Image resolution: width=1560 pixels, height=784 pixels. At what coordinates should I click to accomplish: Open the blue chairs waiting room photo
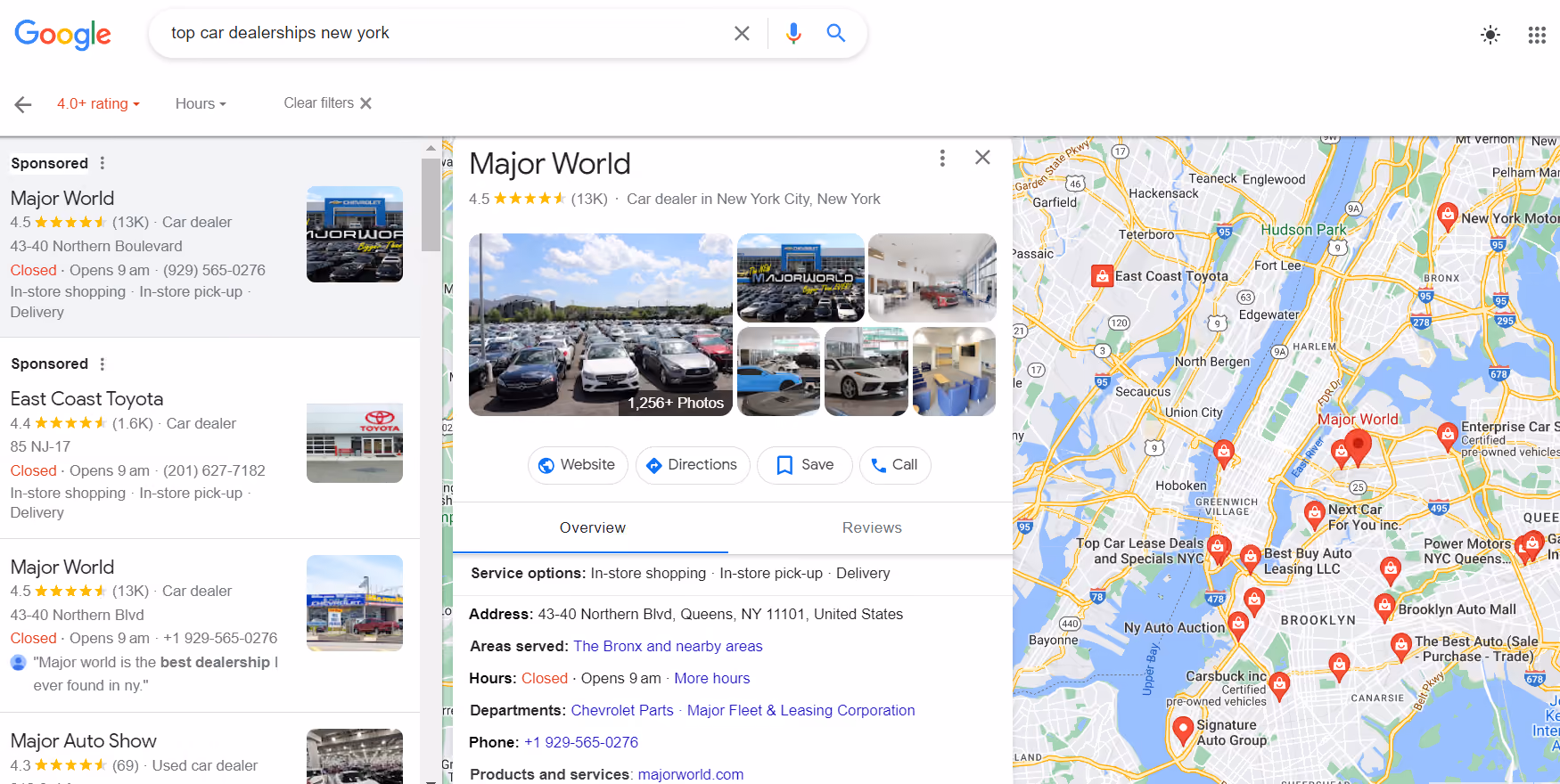[x=955, y=371]
